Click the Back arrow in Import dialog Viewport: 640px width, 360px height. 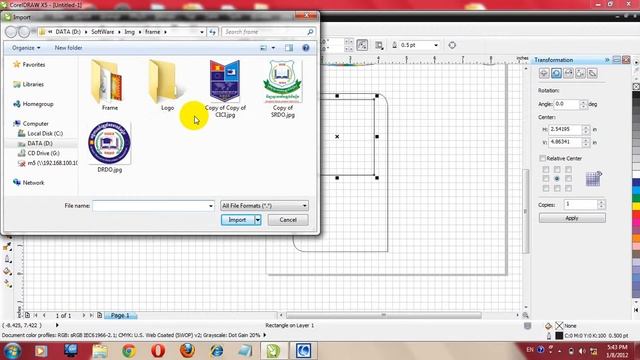click(x=11, y=32)
